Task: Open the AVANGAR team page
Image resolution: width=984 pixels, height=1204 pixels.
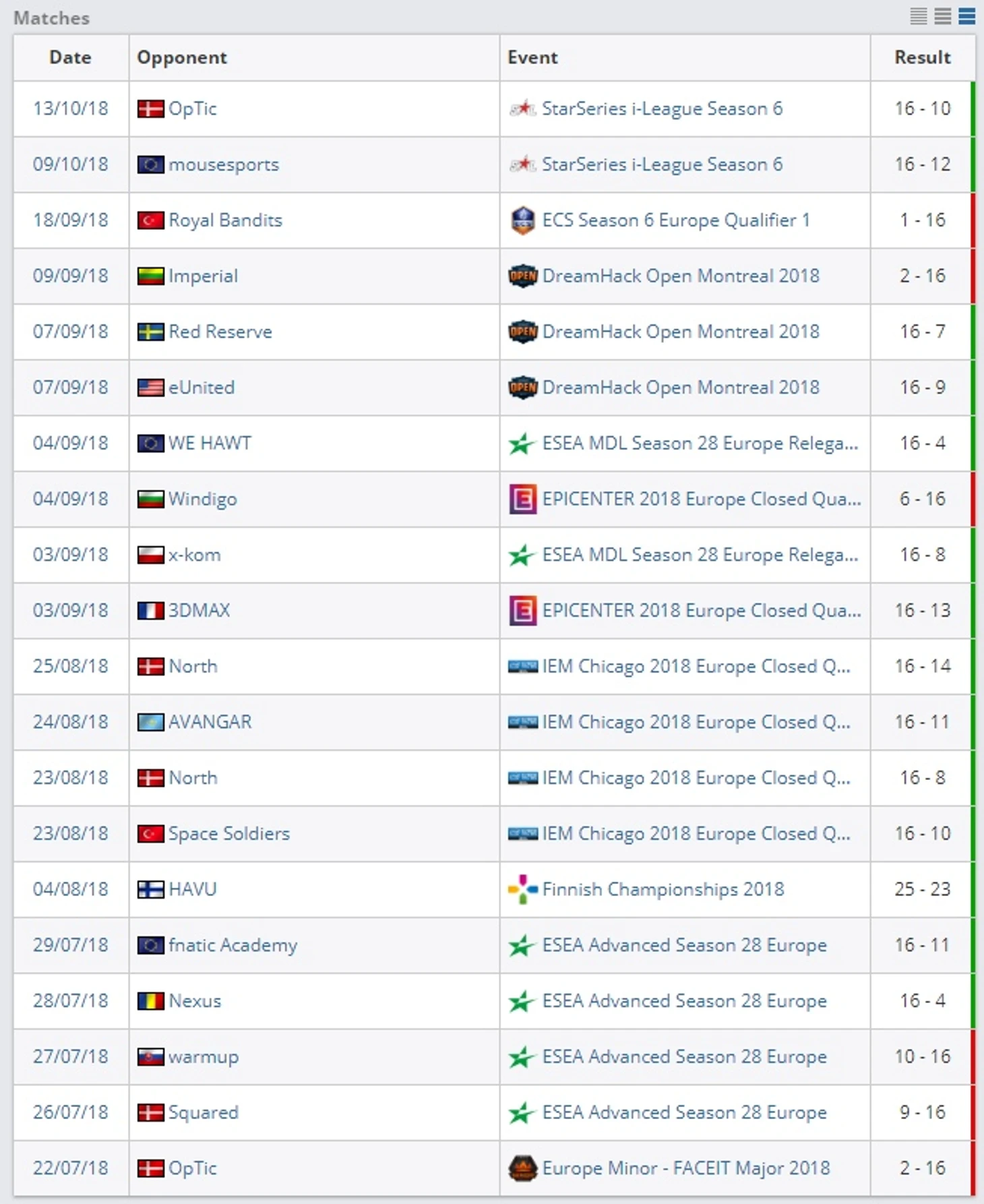Action: (210, 723)
